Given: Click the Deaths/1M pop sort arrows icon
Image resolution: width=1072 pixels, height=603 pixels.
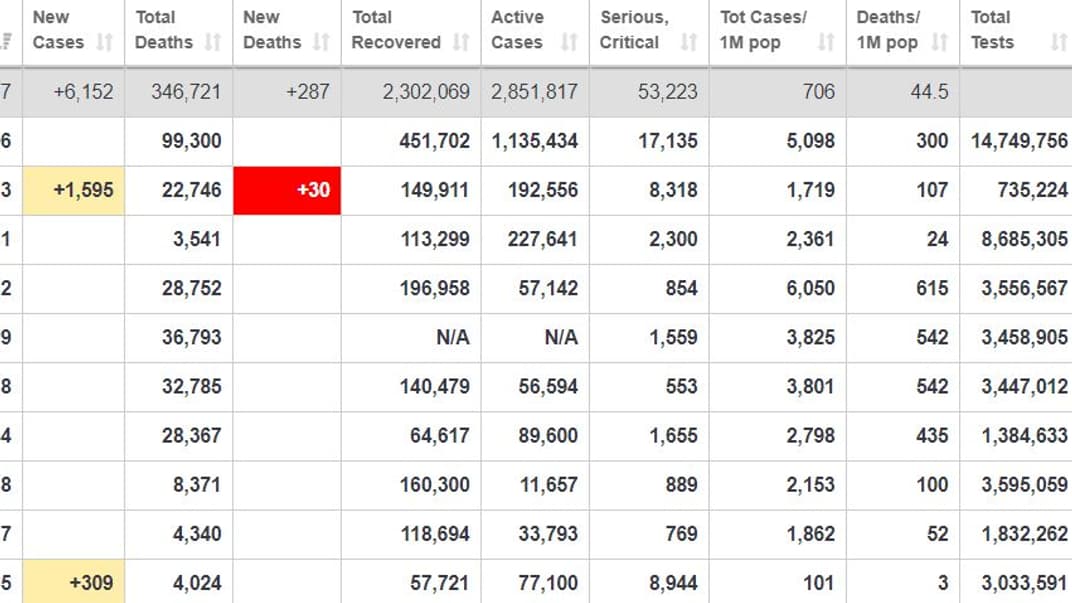Looking at the screenshot, I should tap(939, 42).
